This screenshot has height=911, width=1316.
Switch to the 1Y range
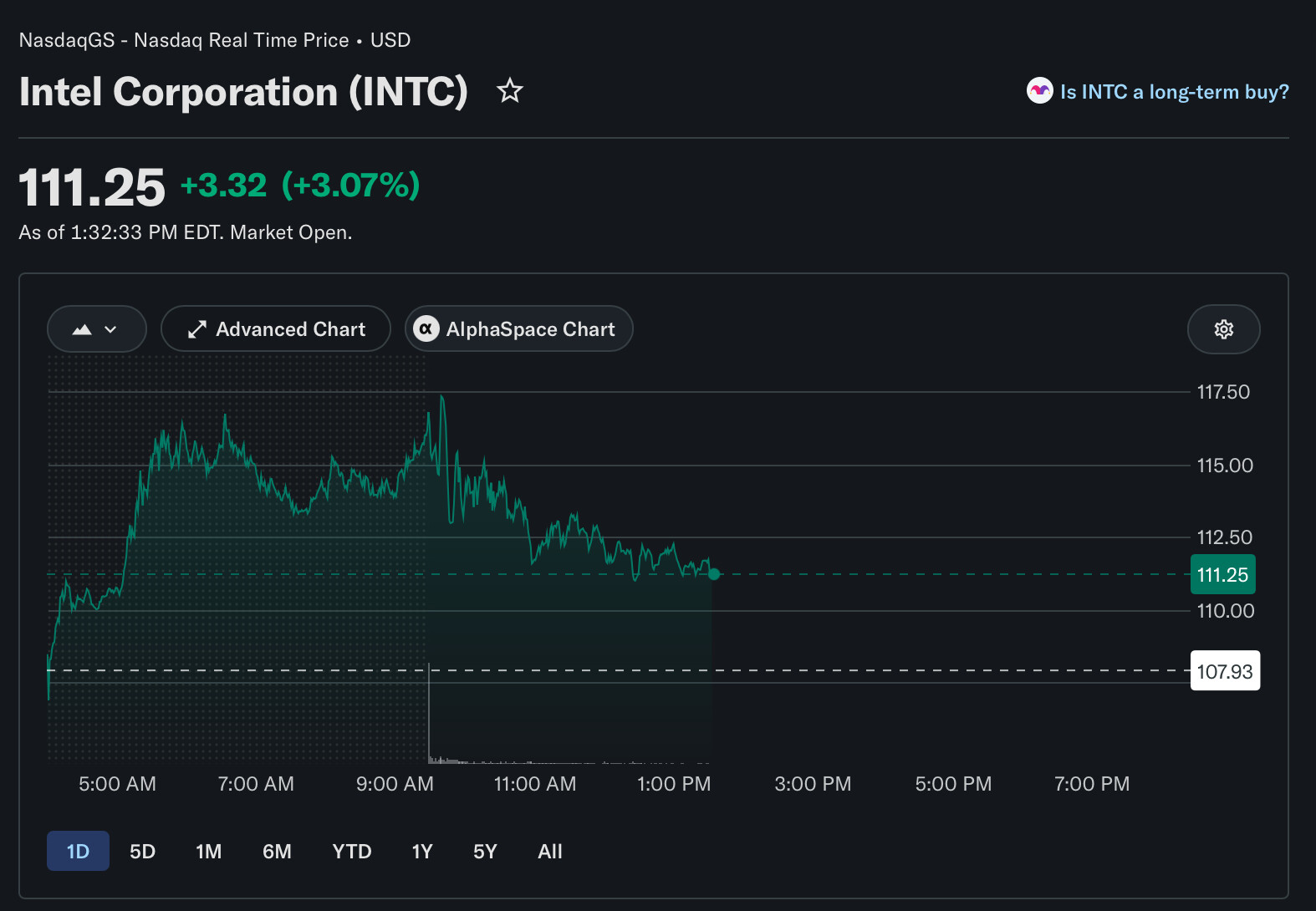click(422, 851)
